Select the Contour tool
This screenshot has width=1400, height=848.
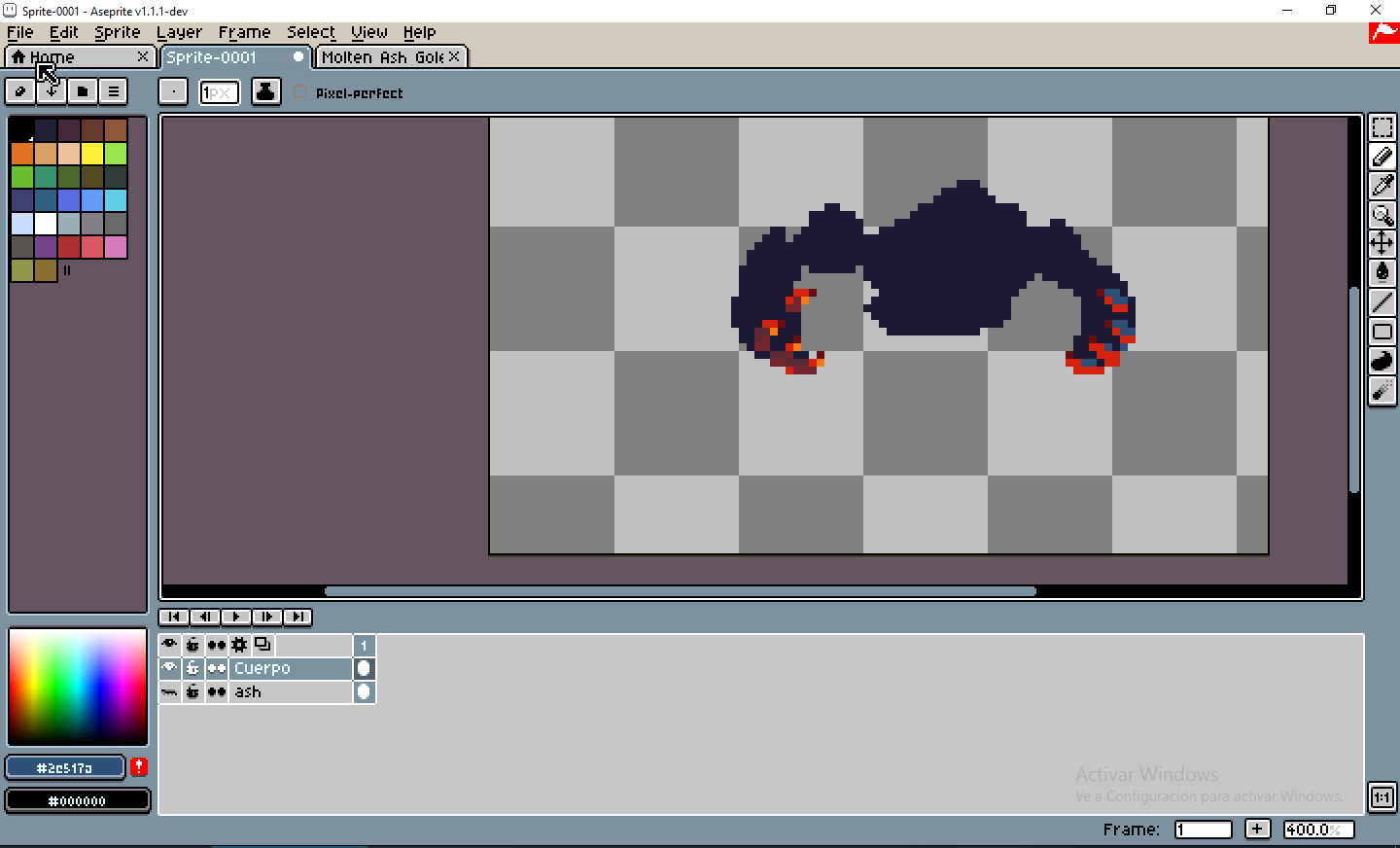click(1382, 361)
